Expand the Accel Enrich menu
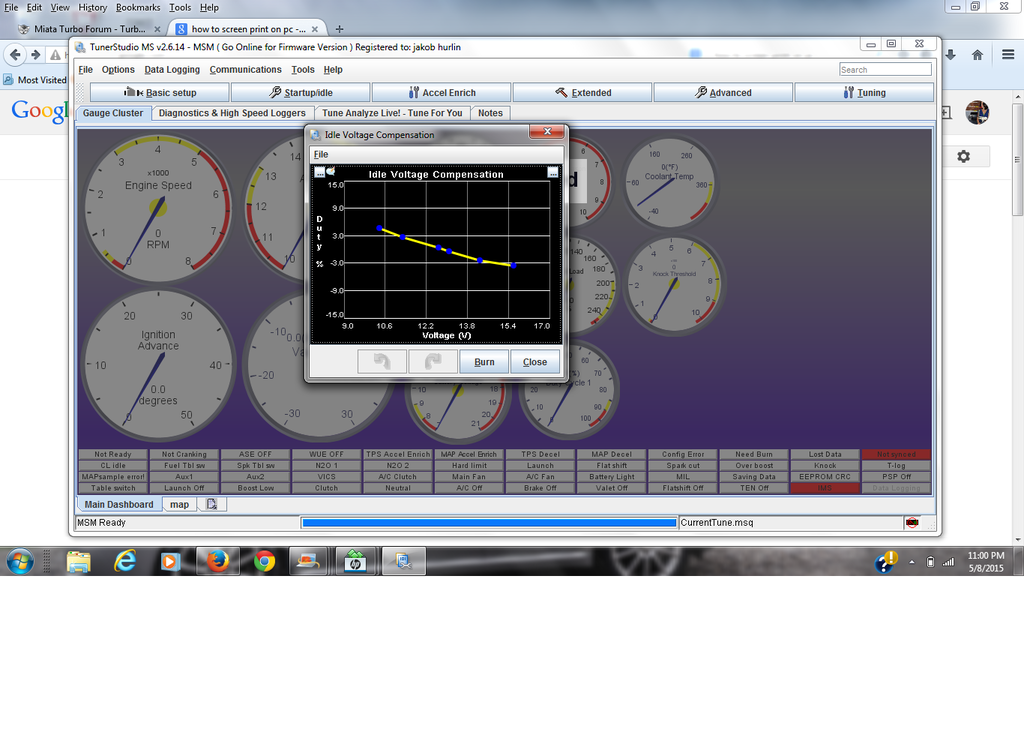The height and width of the screenshot is (750, 1024). (441, 92)
